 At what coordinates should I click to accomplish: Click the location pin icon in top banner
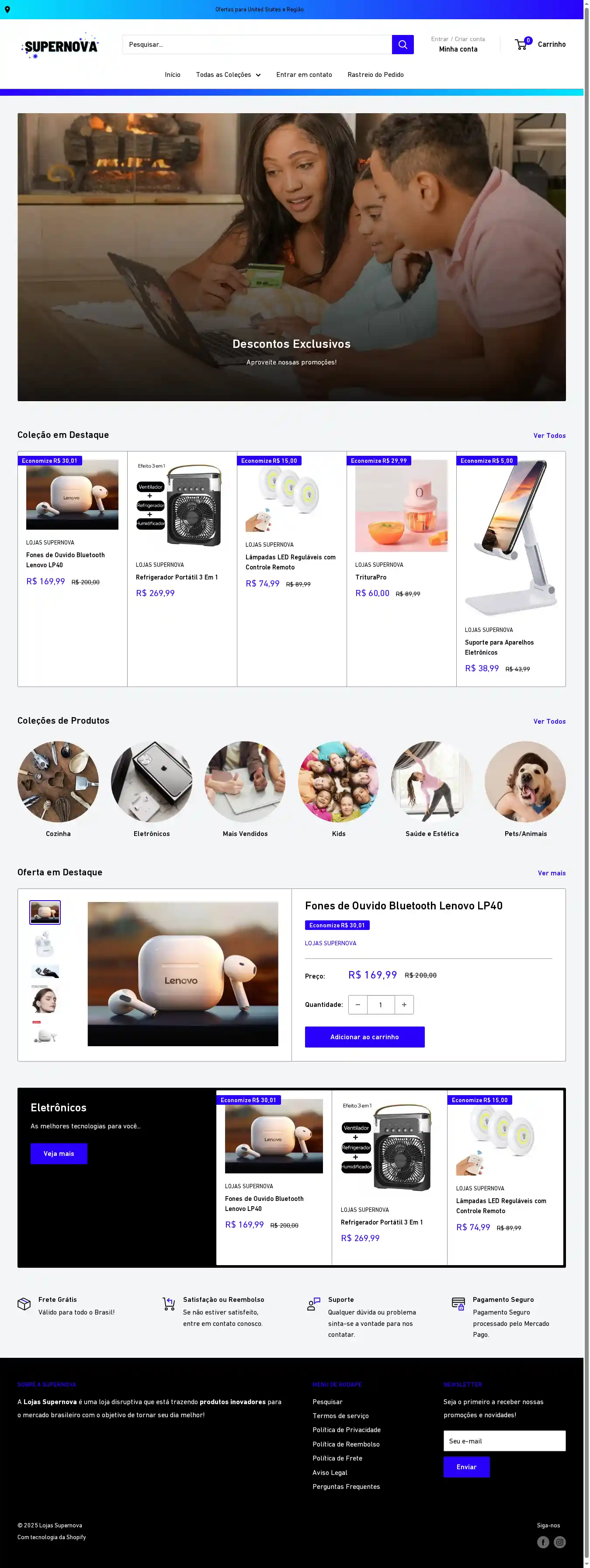click(x=7, y=10)
